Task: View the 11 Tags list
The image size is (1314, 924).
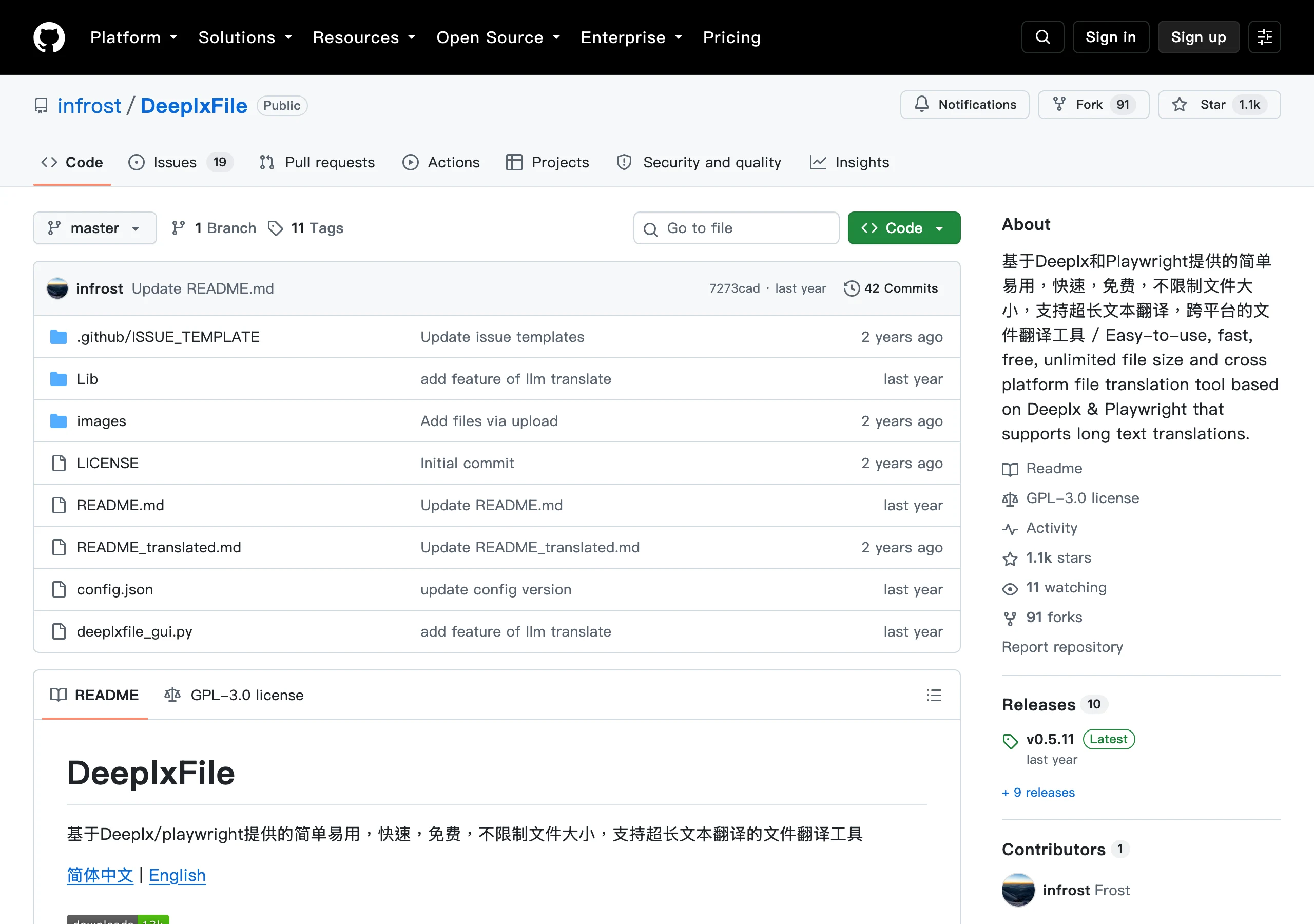Action: 306,228
